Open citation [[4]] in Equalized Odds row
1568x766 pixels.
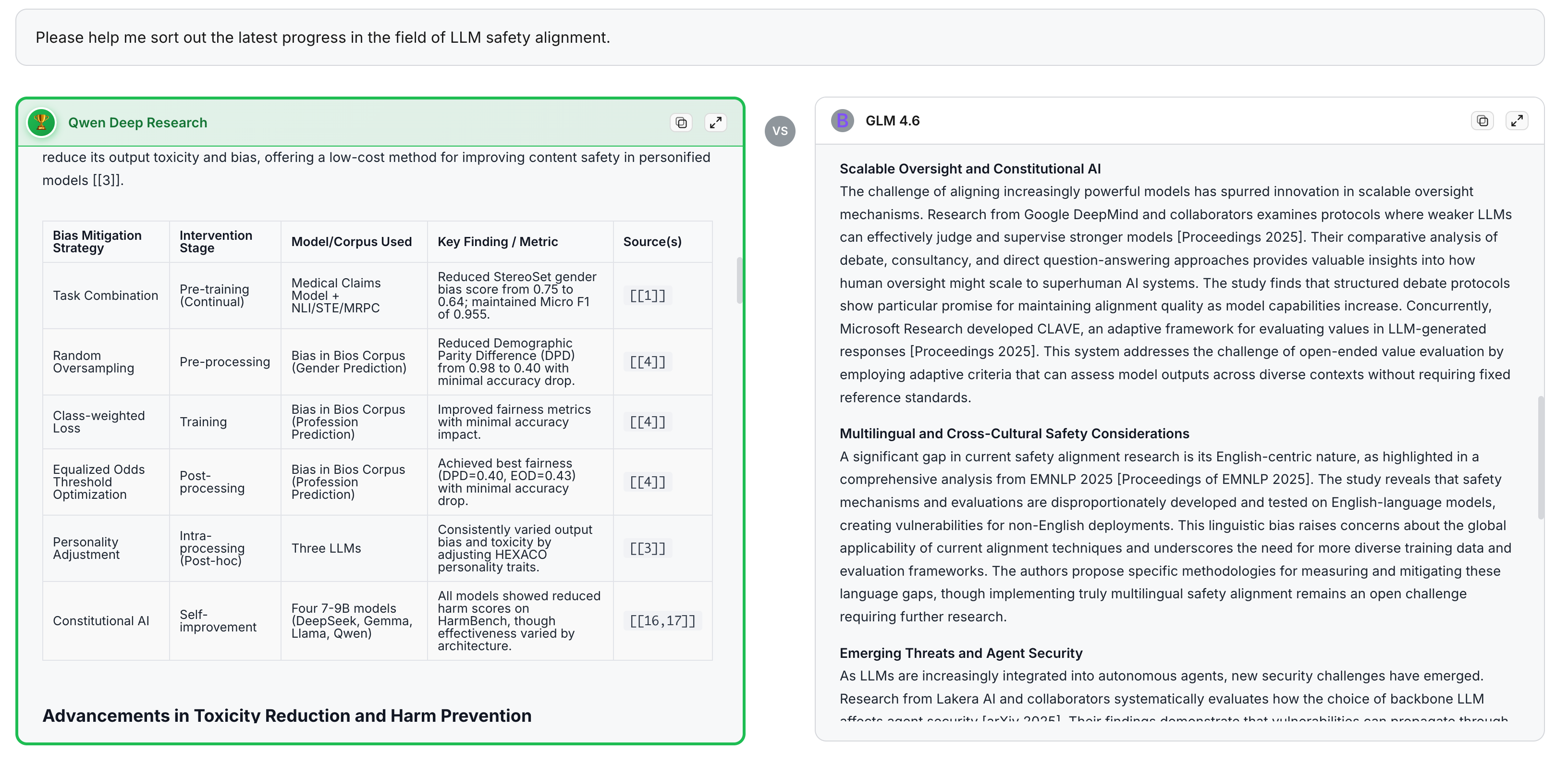tap(647, 482)
